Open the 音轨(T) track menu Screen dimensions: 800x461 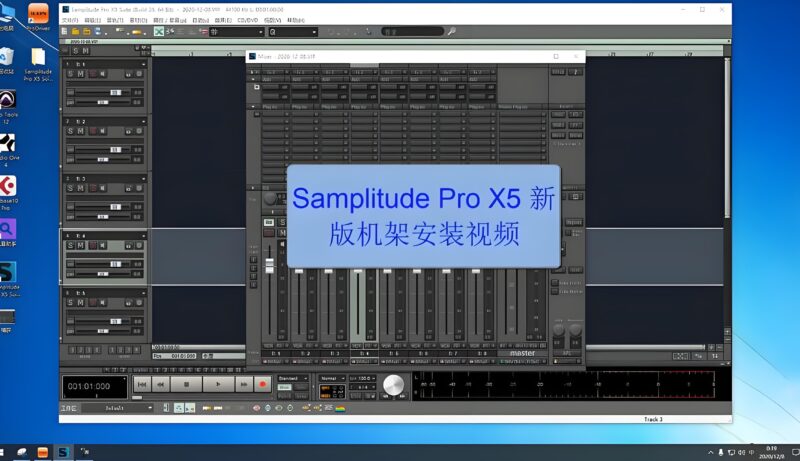coord(115,20)
